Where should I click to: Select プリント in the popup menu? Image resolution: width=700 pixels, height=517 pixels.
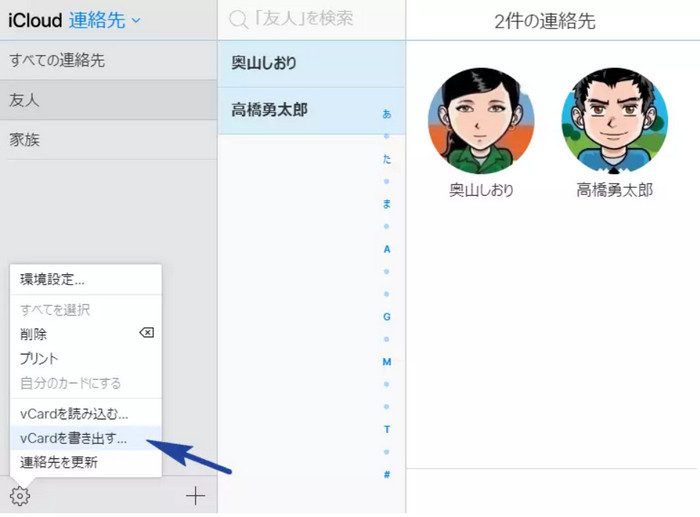[x=39, y=358]
